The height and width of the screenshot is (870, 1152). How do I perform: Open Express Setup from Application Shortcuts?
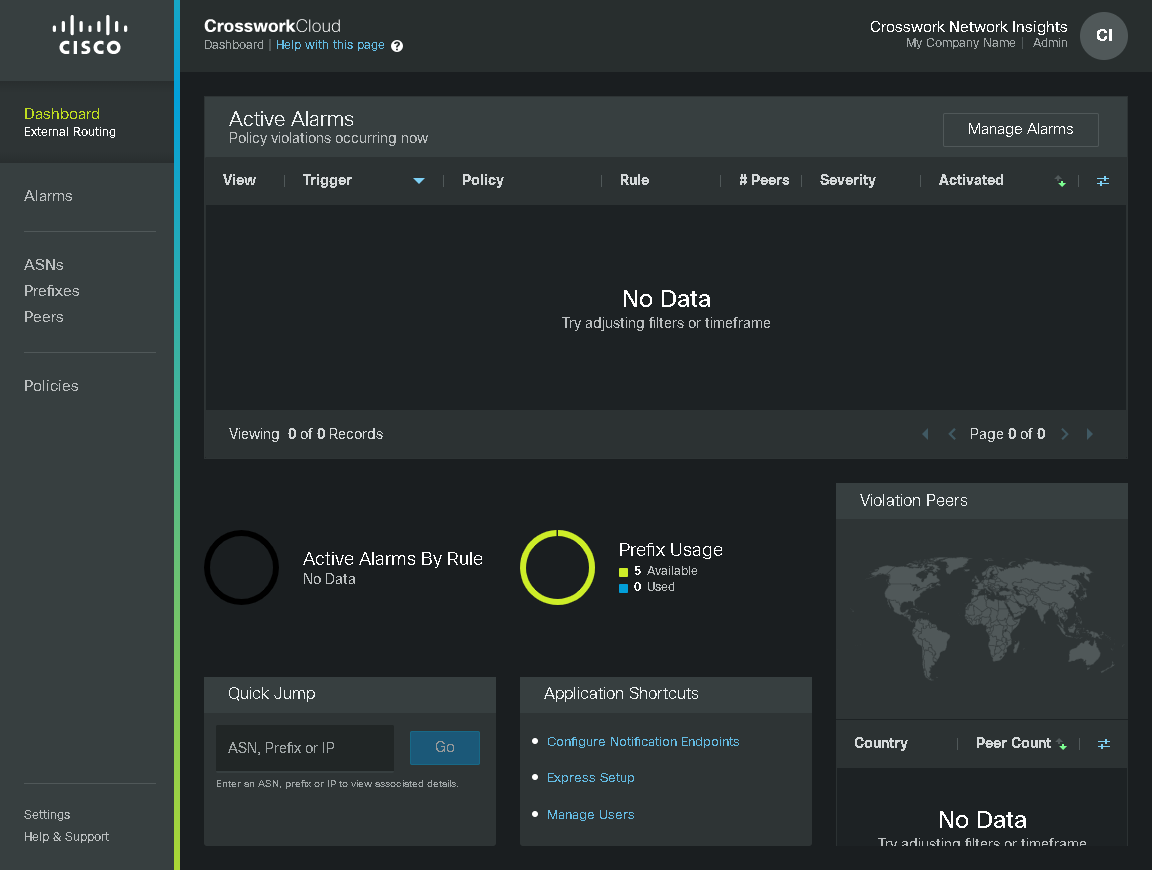[590, 777]
